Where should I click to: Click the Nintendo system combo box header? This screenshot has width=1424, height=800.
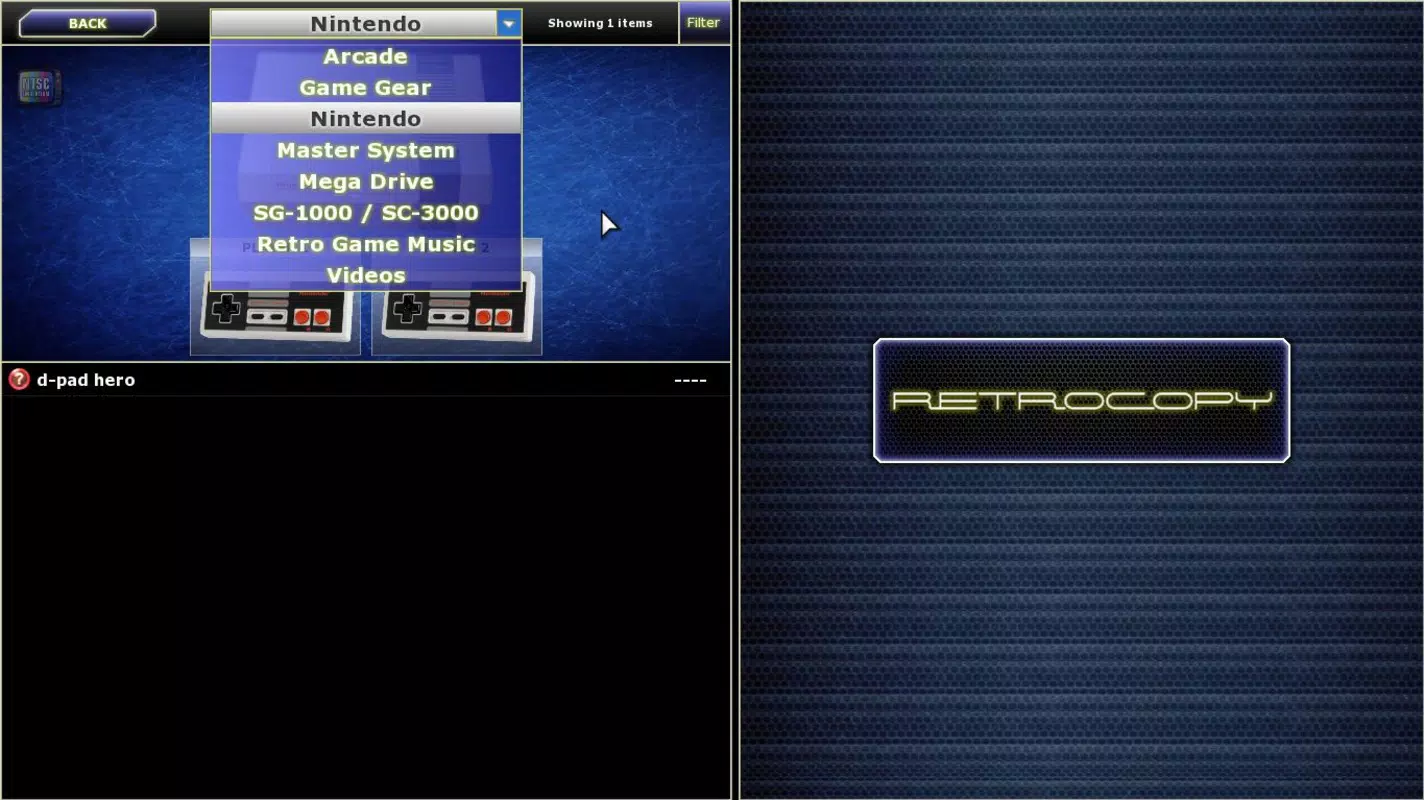(366, 23)
